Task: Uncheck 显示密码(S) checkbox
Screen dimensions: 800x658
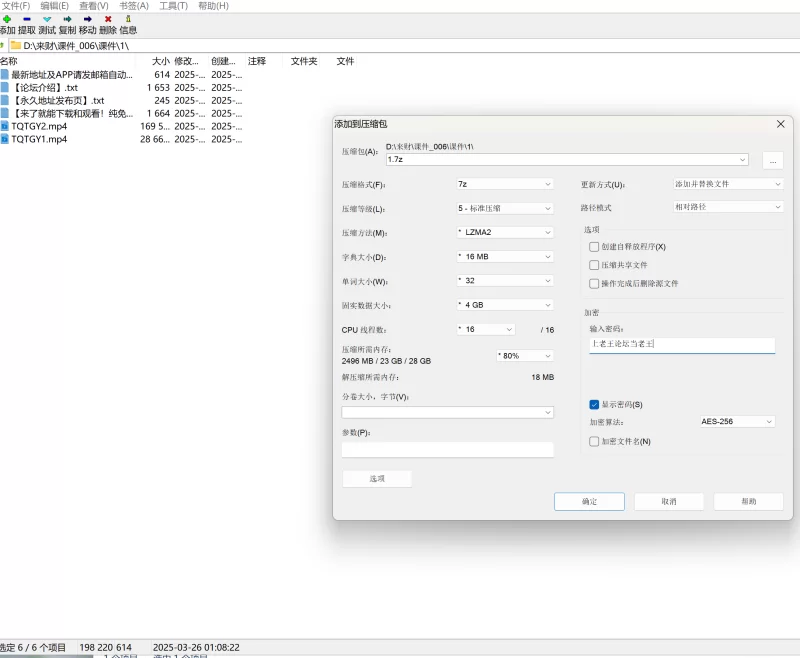Action: (x=594, y=404)
